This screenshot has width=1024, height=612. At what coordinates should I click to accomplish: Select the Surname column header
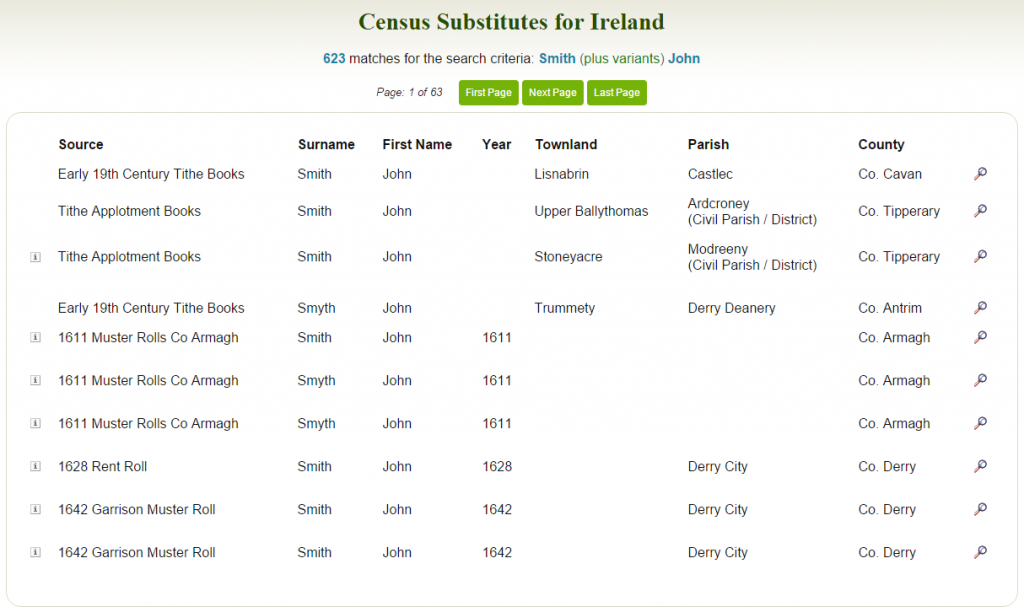pyautogui.click(x=326, y=145)
